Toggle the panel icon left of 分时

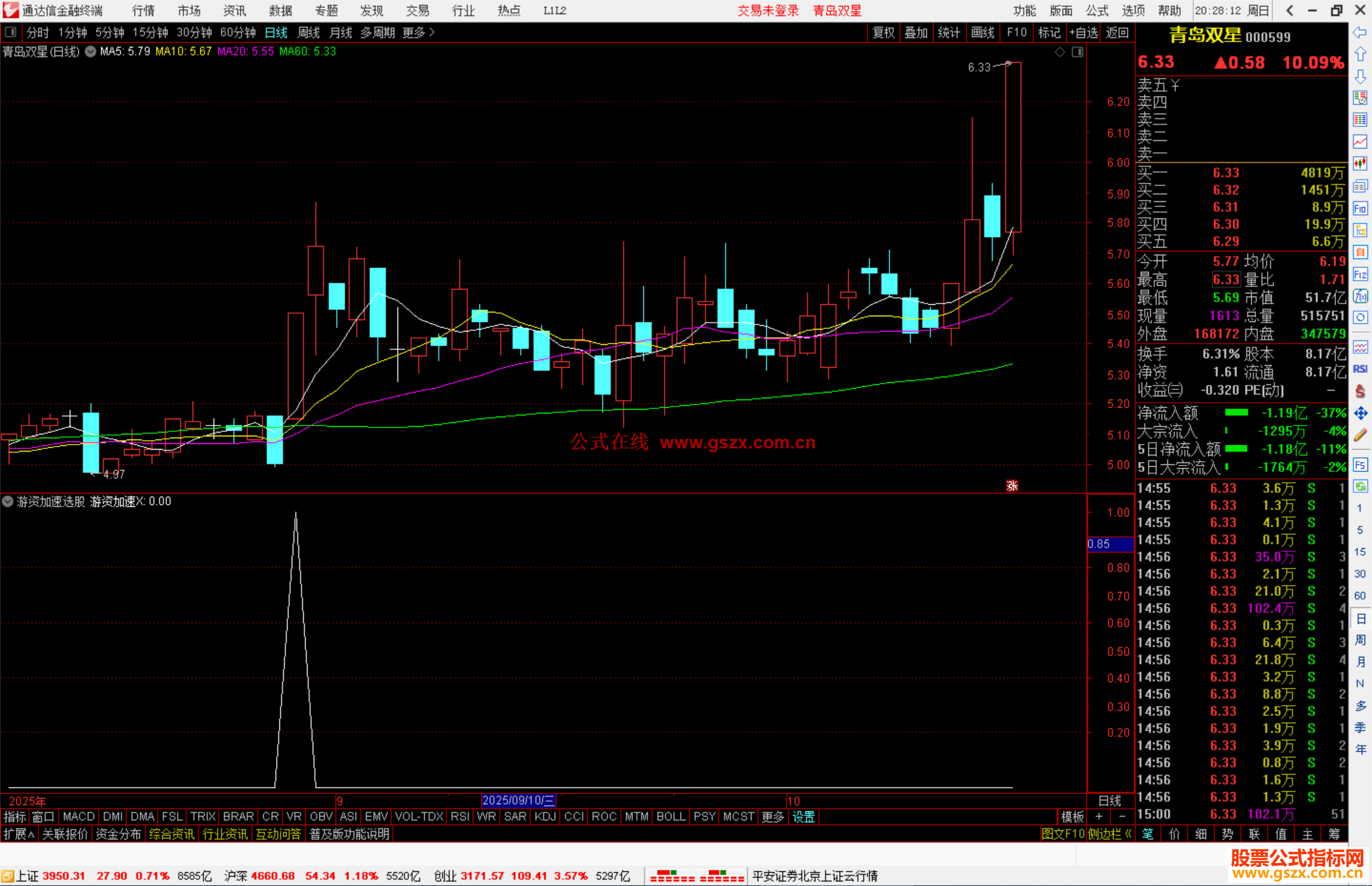coord(10,32)
